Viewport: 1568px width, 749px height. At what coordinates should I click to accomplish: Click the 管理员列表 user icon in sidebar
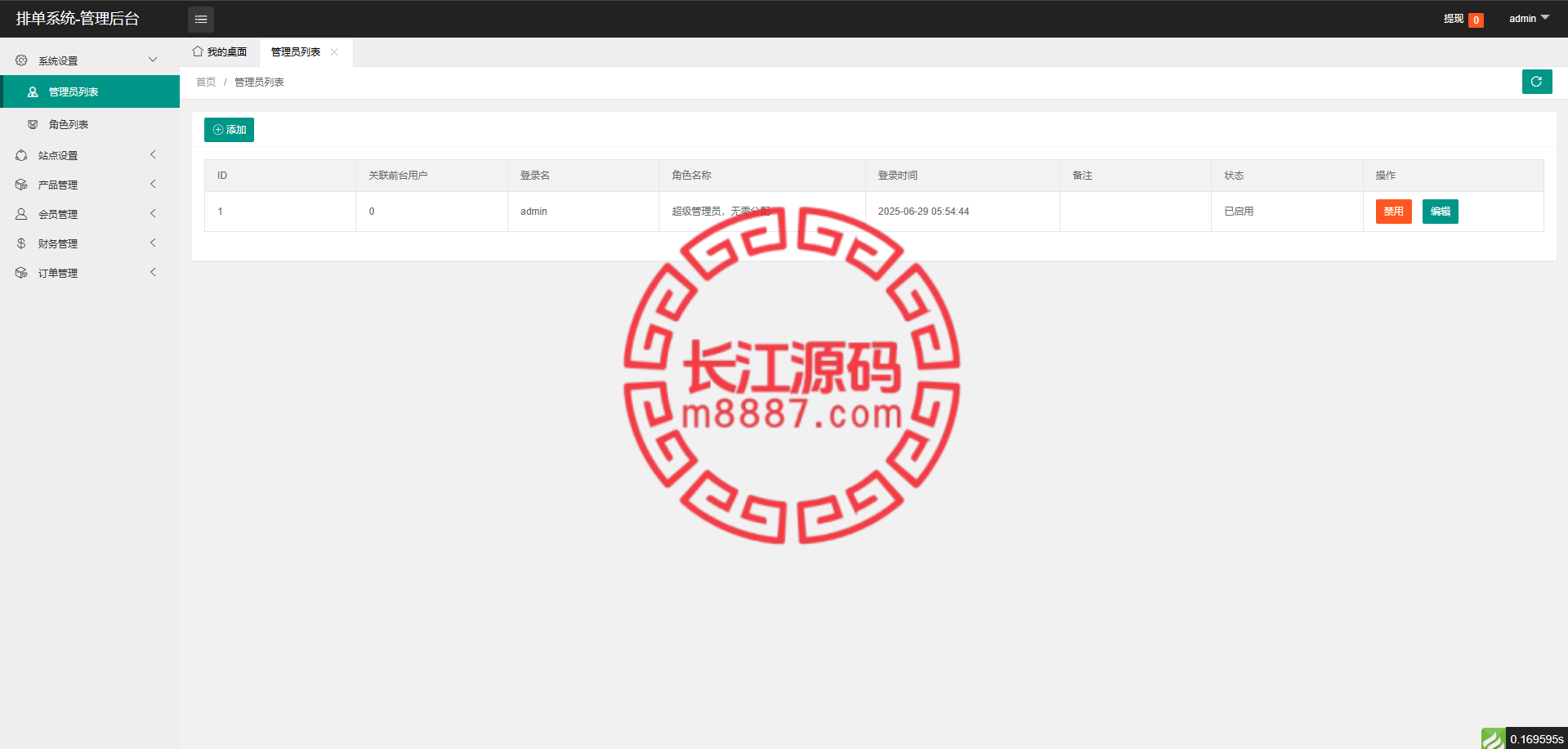33,92
